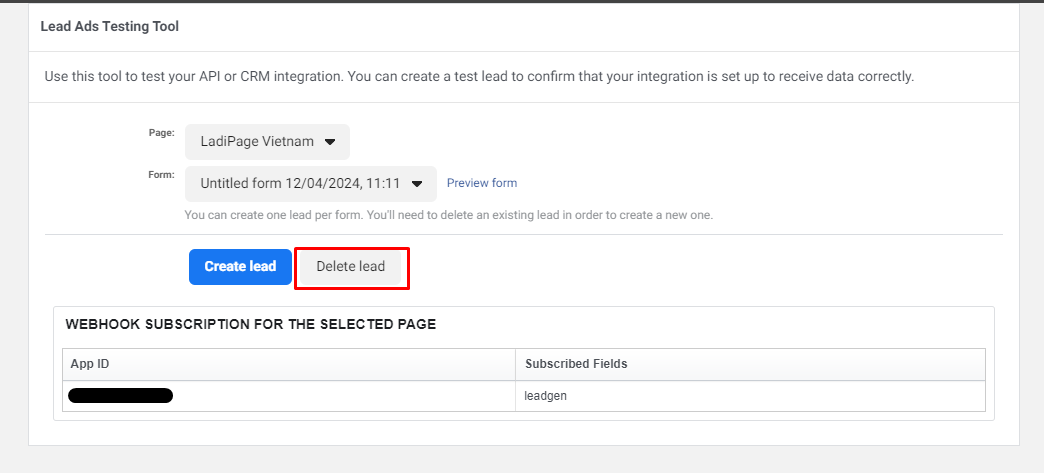Click the LadiPage Vietnam page name text
This screenshot has width=1044, height=473.
click(257, 142)
